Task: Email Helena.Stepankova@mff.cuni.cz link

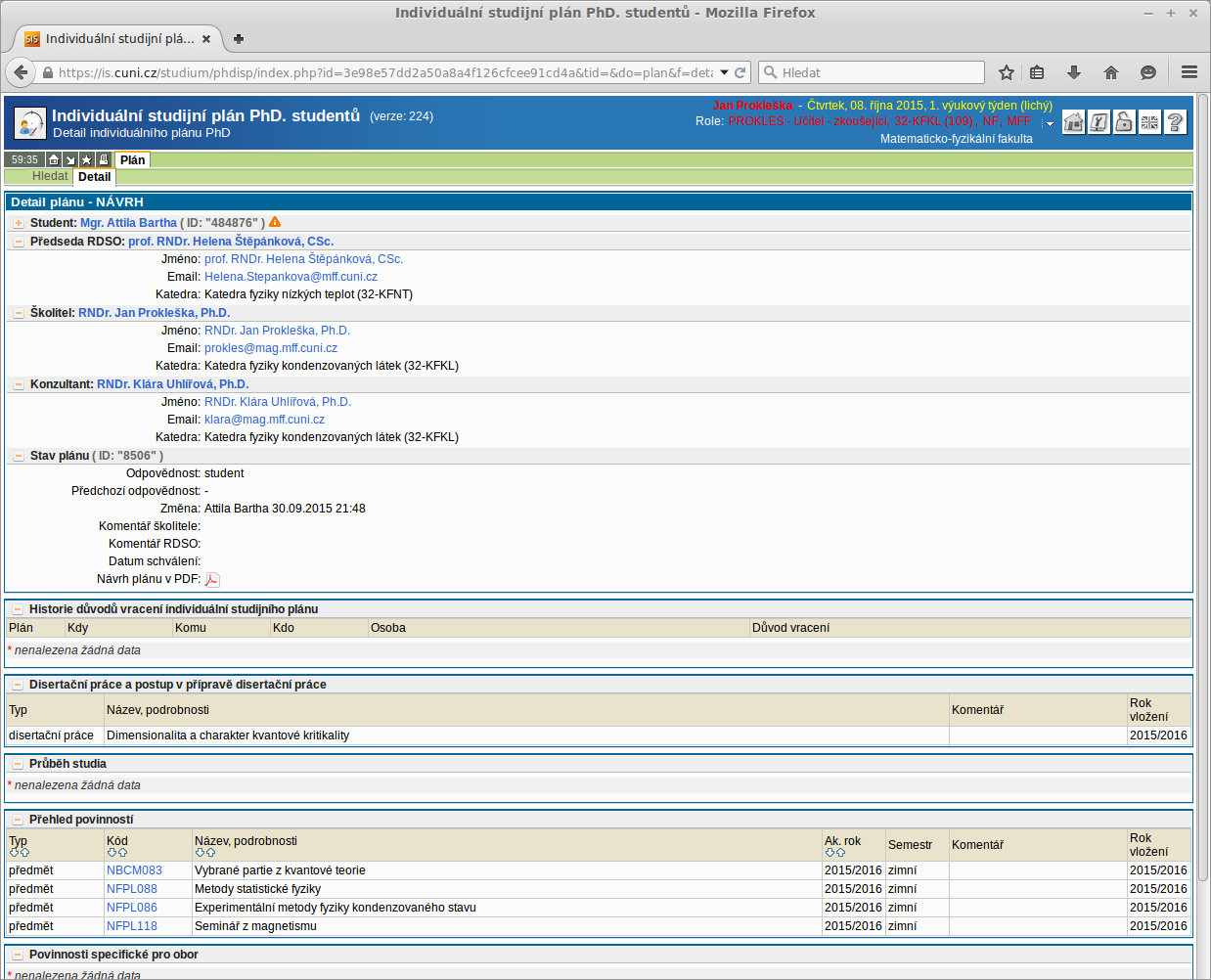Action: coord(291,277)
